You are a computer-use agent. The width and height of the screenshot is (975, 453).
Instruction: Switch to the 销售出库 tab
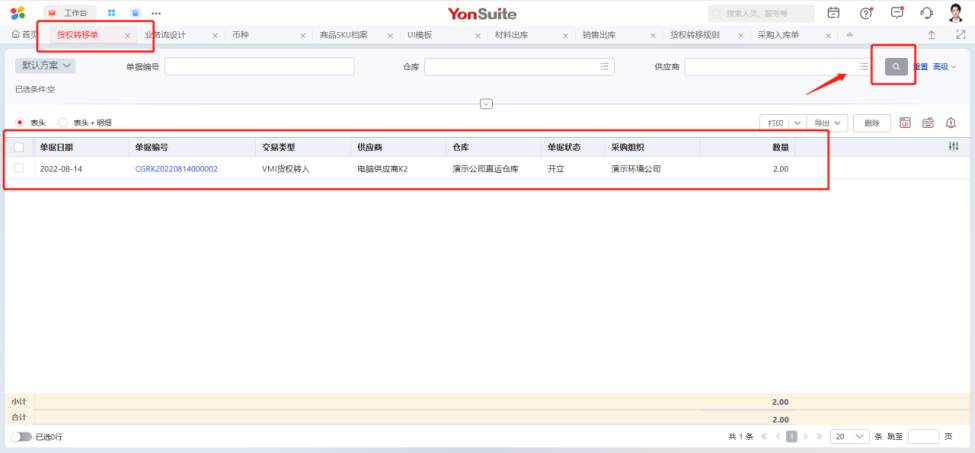pyautogui.click(x=599, y=35)
